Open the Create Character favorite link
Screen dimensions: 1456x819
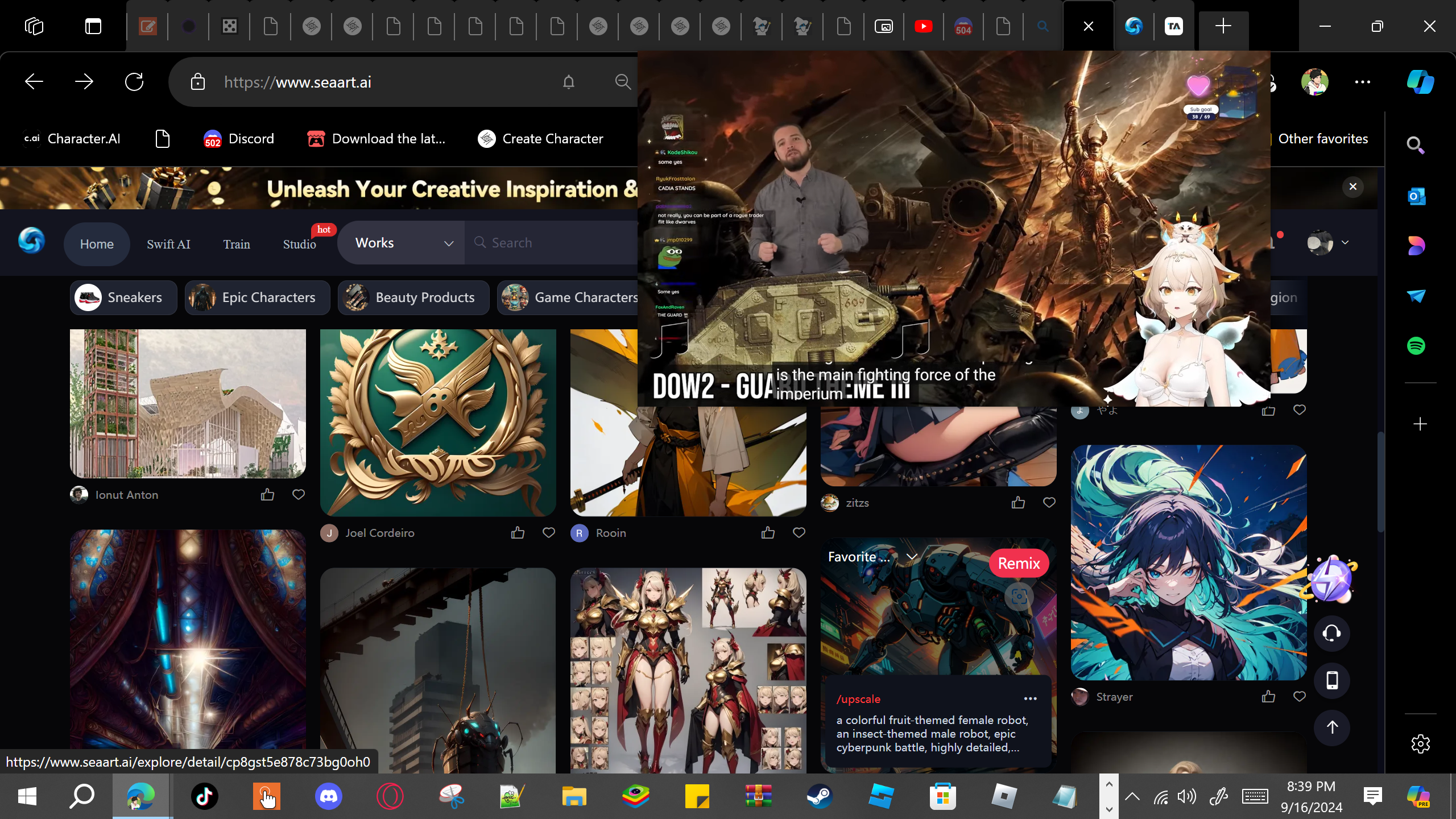[540, 139]
